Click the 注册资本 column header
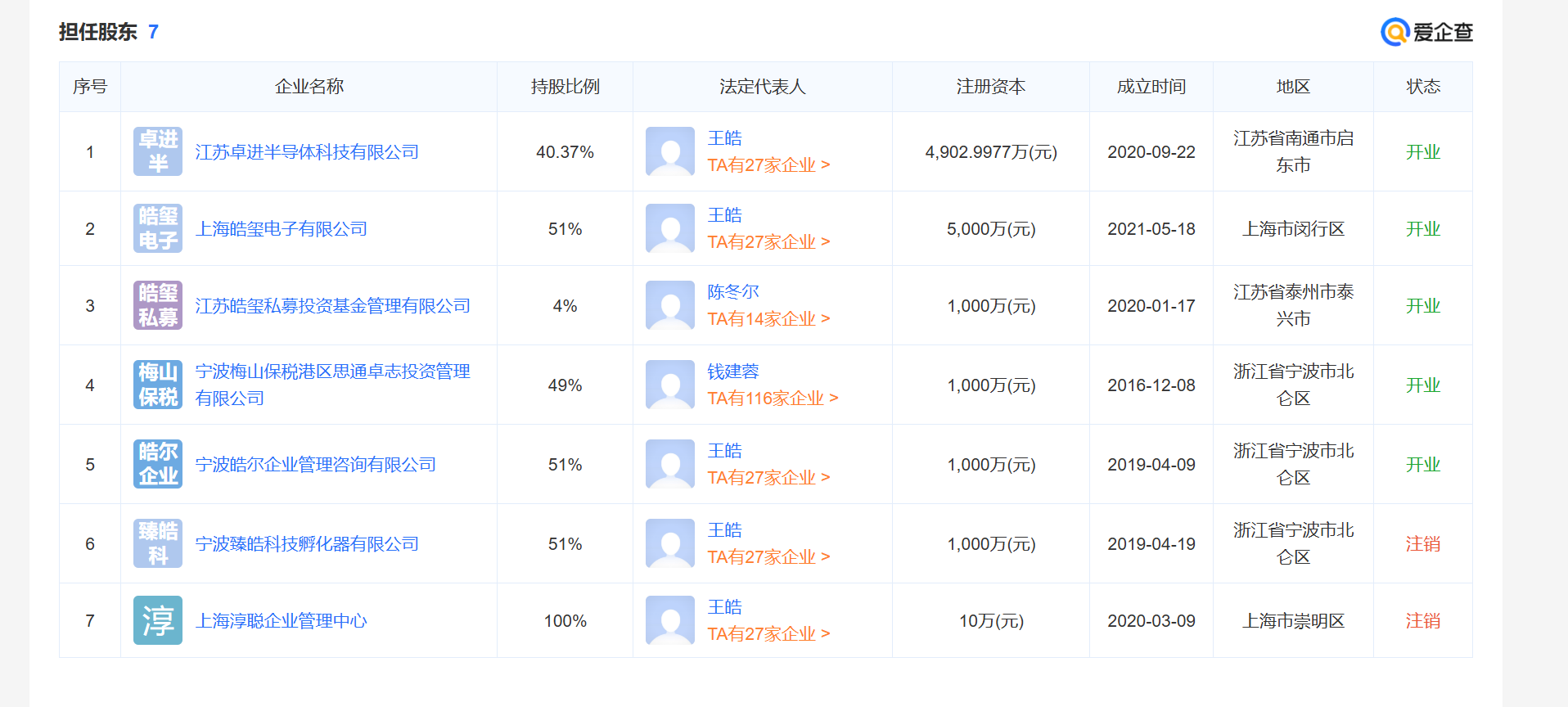Image resolution: width=1568 pixels, height=707 pixels. (x=991, y=87)
